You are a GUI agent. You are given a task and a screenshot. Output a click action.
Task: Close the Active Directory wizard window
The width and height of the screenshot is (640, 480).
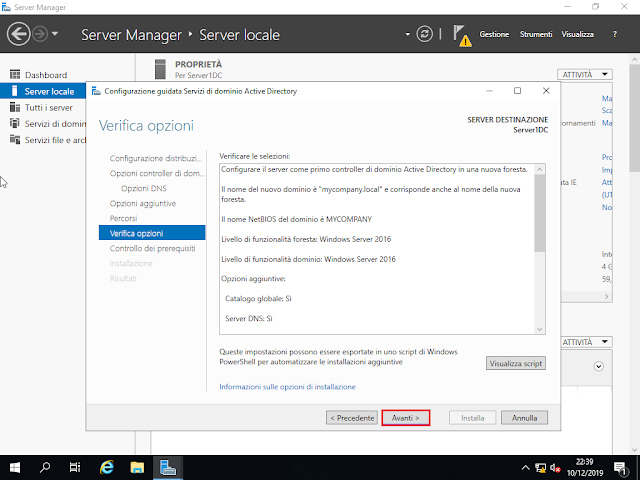tap(546, 91)
